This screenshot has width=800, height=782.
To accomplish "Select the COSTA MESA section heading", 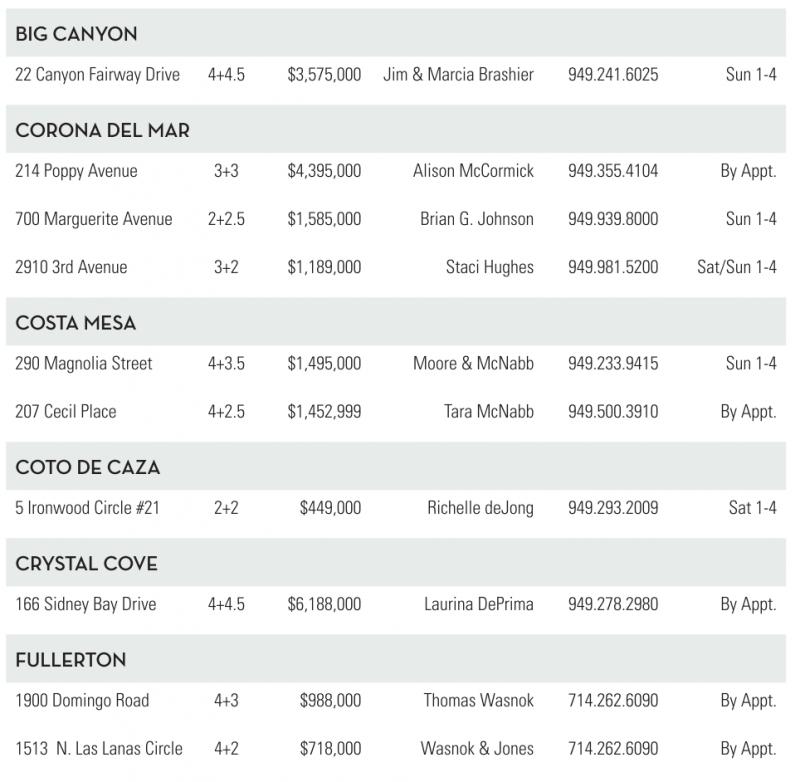I will click(x=75, y=323).
